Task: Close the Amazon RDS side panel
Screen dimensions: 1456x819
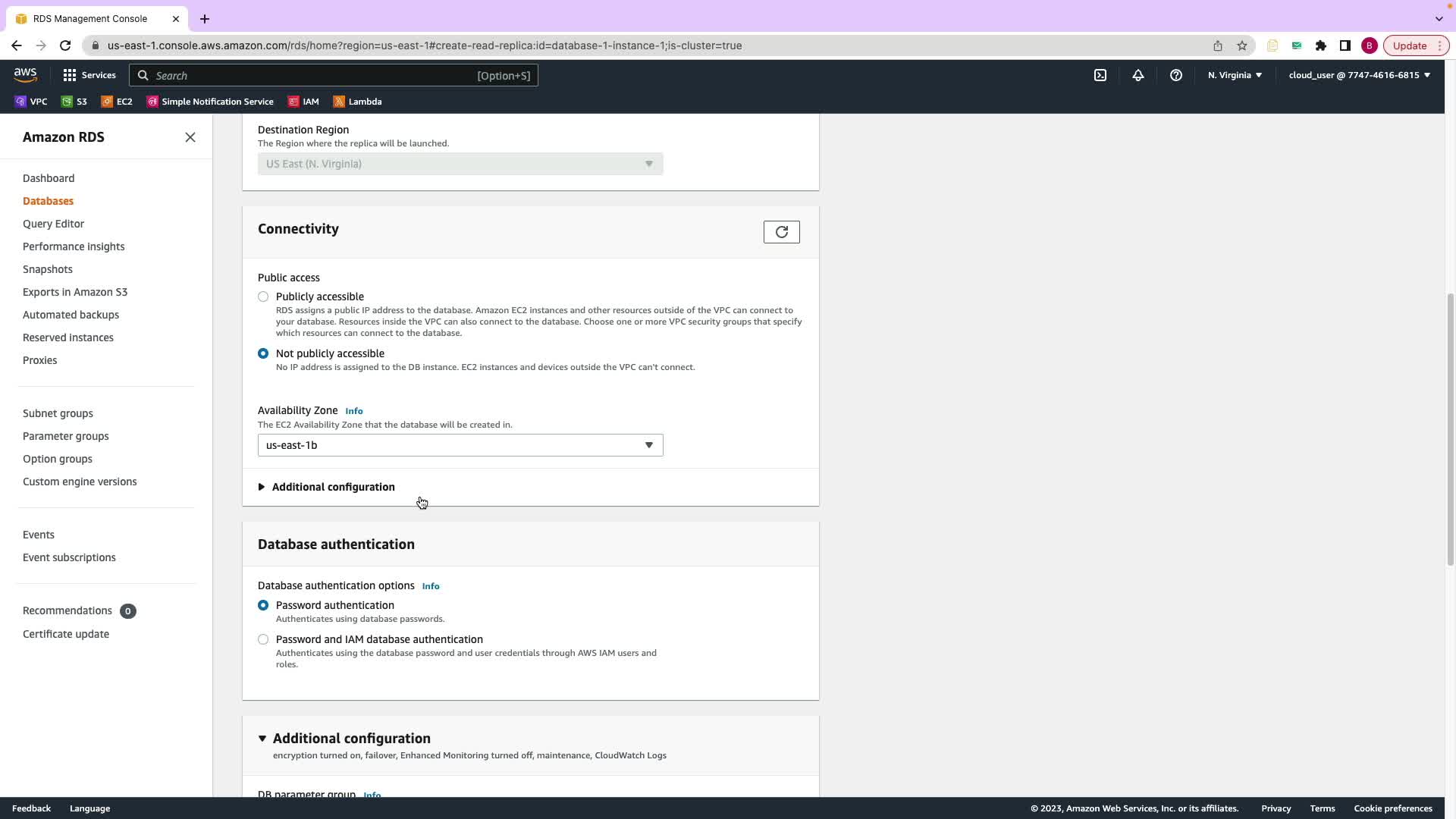Action: pyautogui.click(x=190, y=137)
